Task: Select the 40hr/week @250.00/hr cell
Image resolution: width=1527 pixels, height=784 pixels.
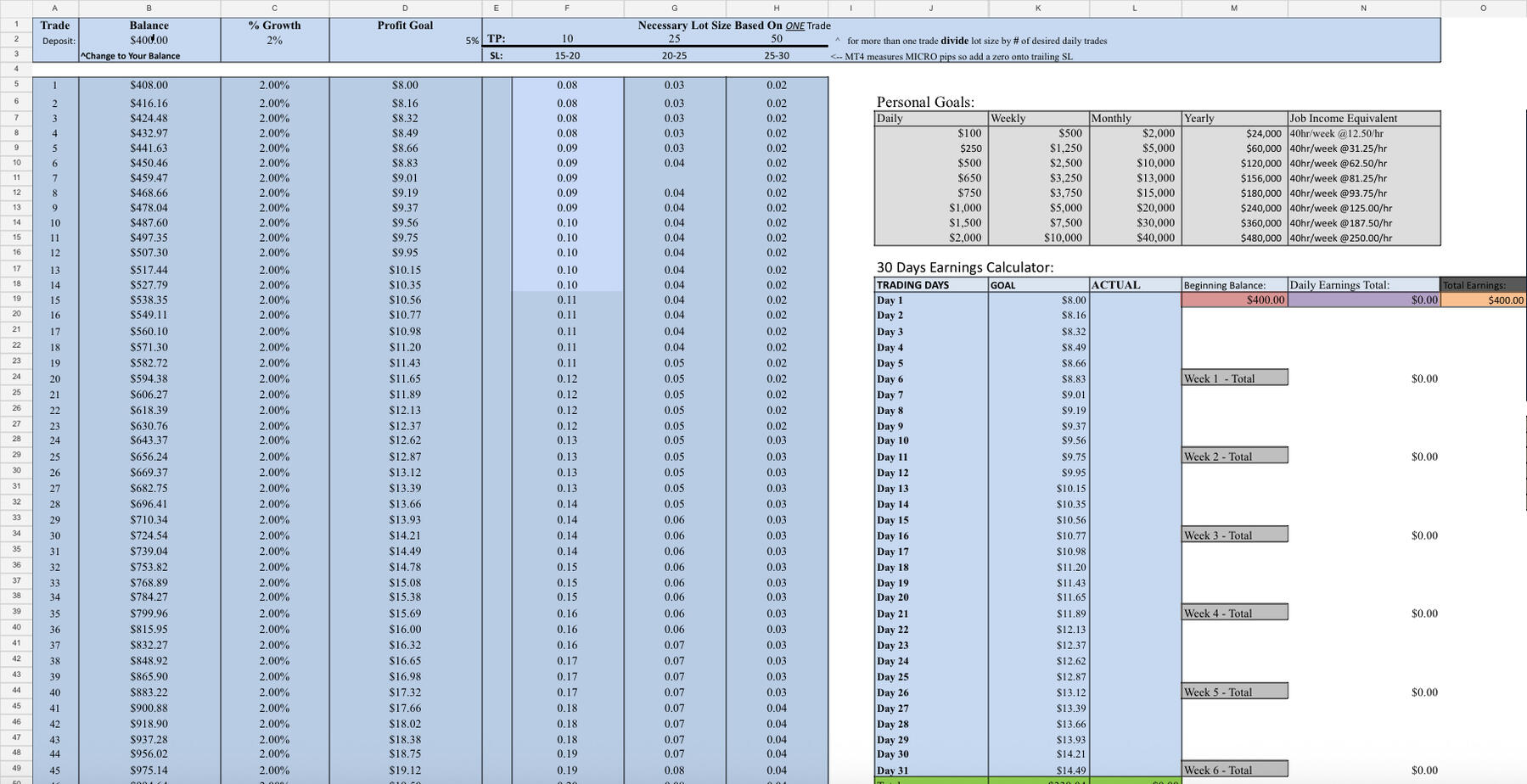Action: [1364, 238]
